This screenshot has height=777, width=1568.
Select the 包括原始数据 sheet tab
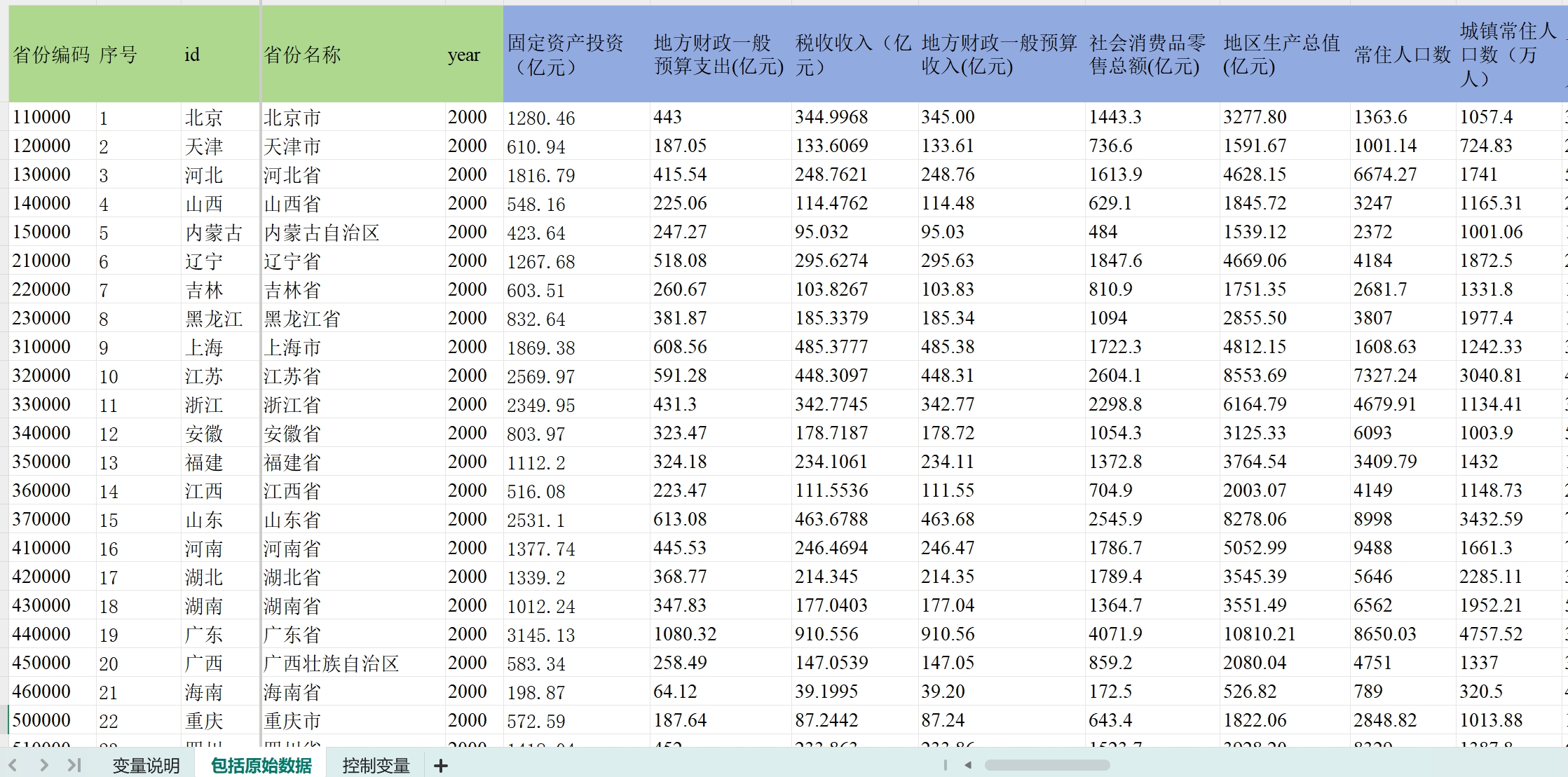261,766
